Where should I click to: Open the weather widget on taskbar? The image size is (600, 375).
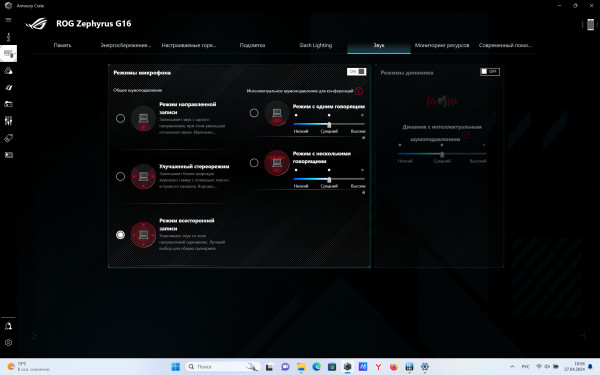(x=29, y=367)
